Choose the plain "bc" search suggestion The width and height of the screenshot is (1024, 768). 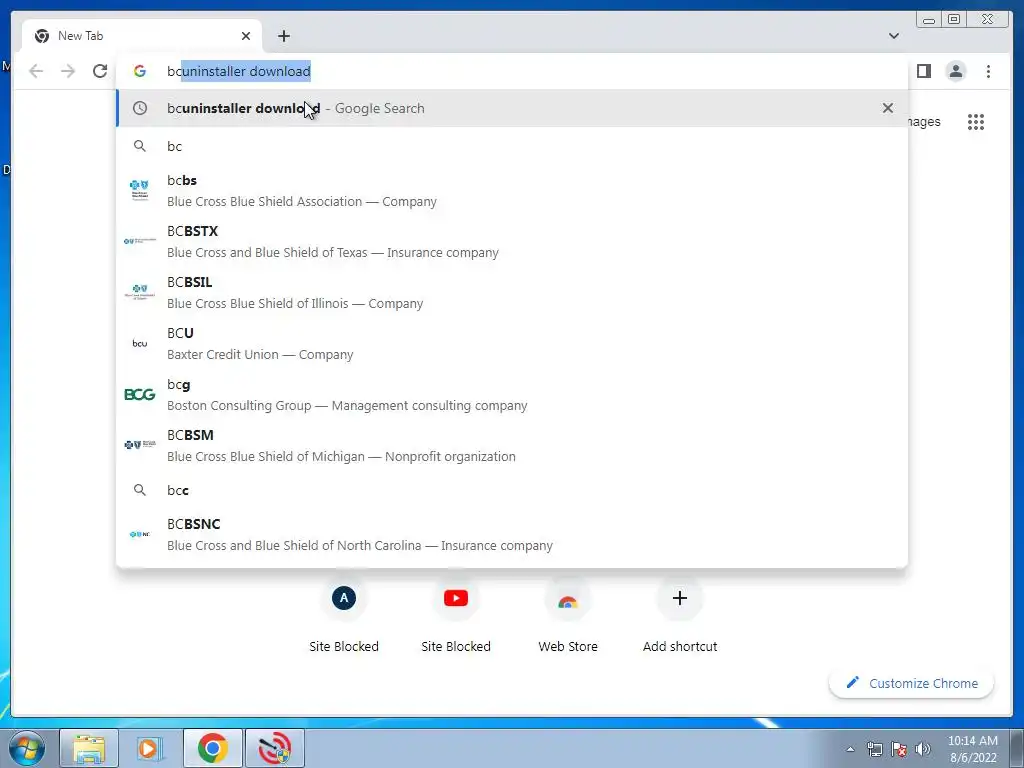click(511, 146)
